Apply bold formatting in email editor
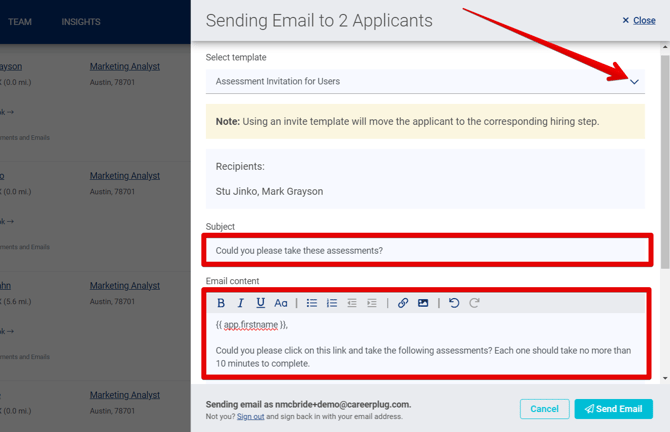 220,303
